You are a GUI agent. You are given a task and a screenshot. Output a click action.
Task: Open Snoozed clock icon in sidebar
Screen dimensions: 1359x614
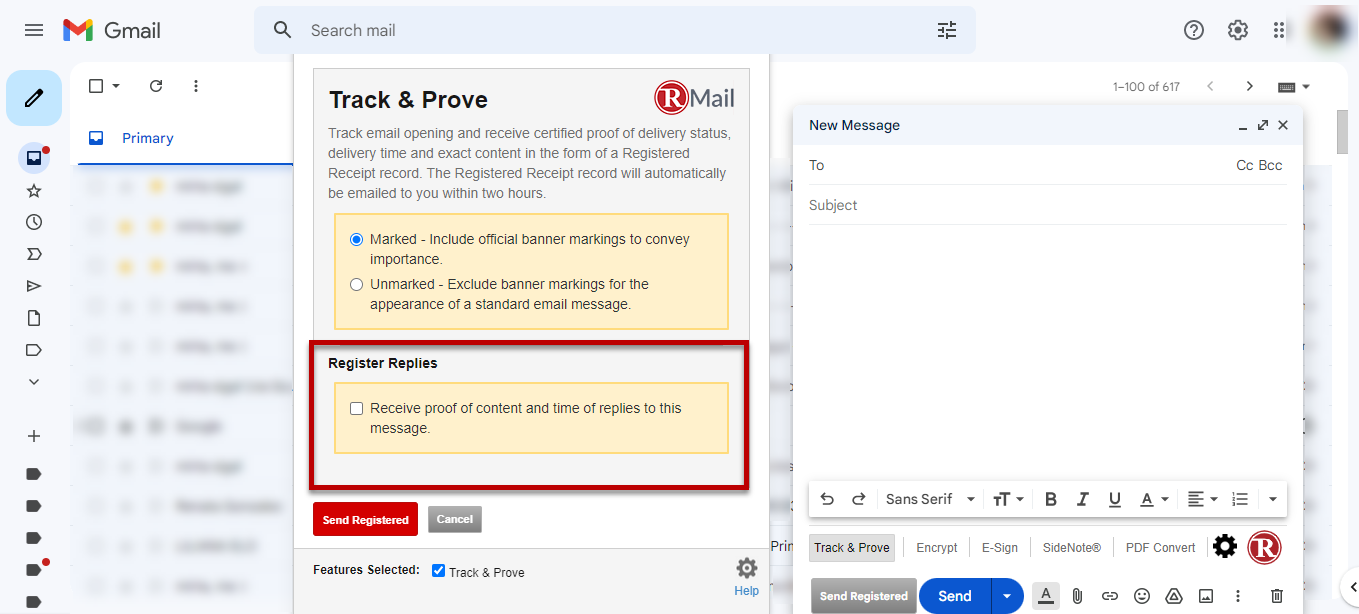click(x=34, y=222)
